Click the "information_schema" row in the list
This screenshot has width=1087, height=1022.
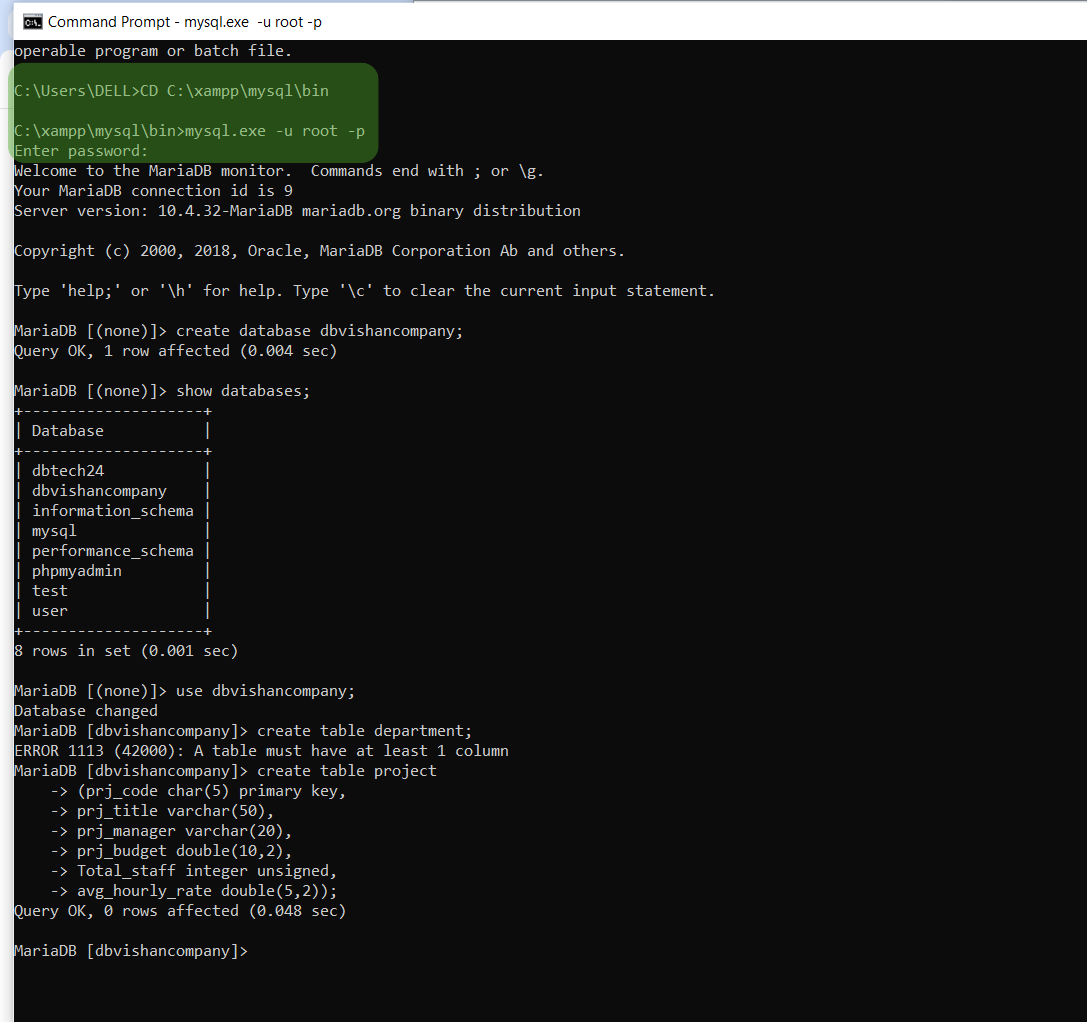click(x=113, y=510)
